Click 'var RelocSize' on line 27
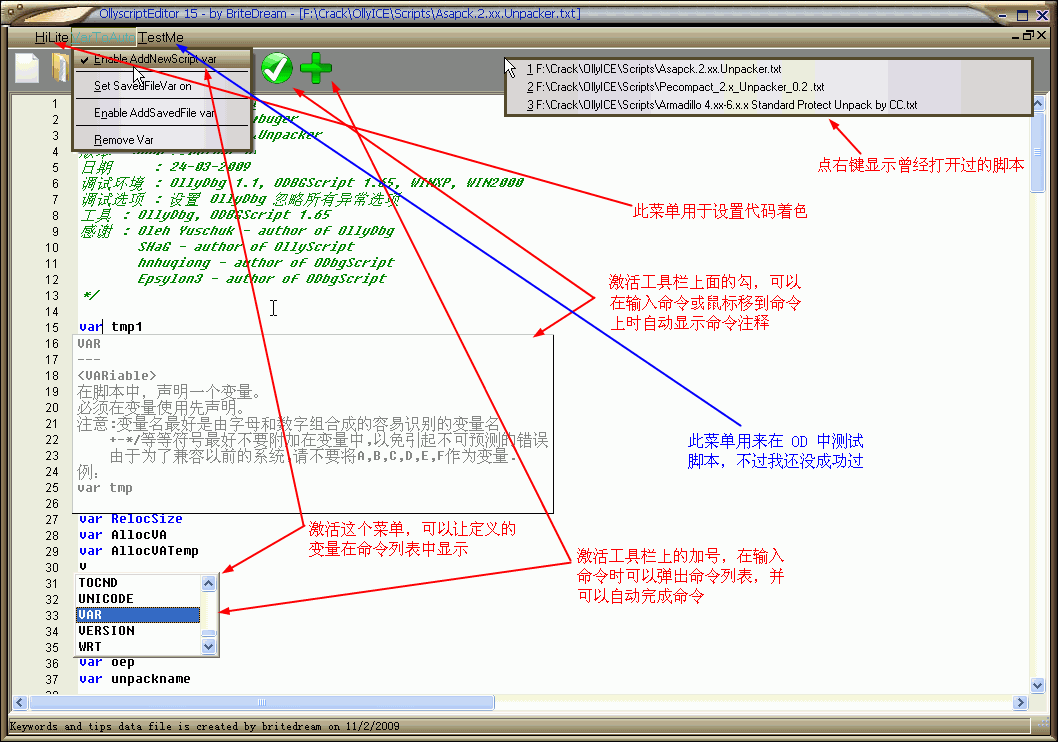The image size is (1058, 742). [131, 519]
